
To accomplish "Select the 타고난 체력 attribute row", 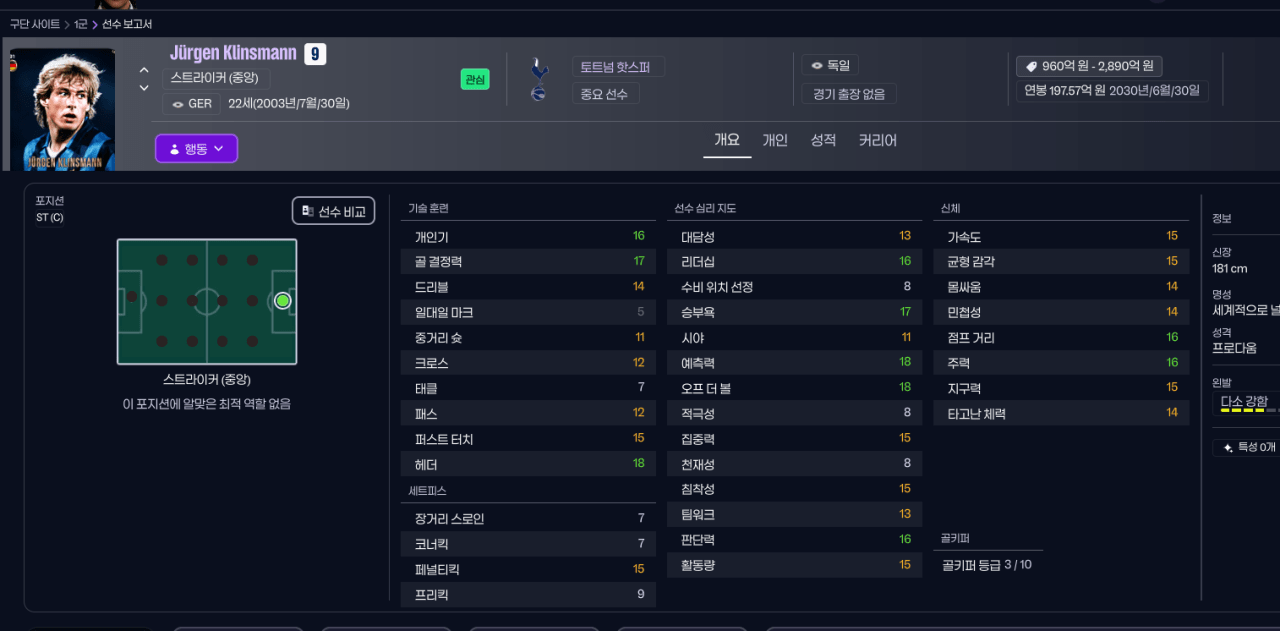I will 1061,414.
